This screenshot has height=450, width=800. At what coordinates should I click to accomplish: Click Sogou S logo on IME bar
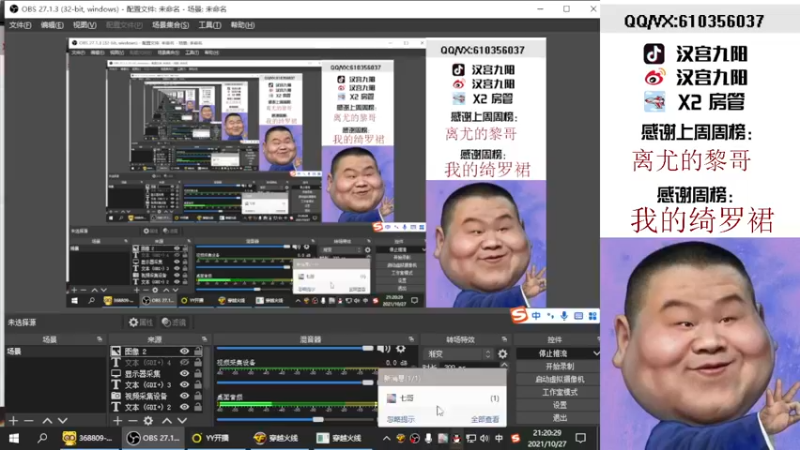click(519, 316)
